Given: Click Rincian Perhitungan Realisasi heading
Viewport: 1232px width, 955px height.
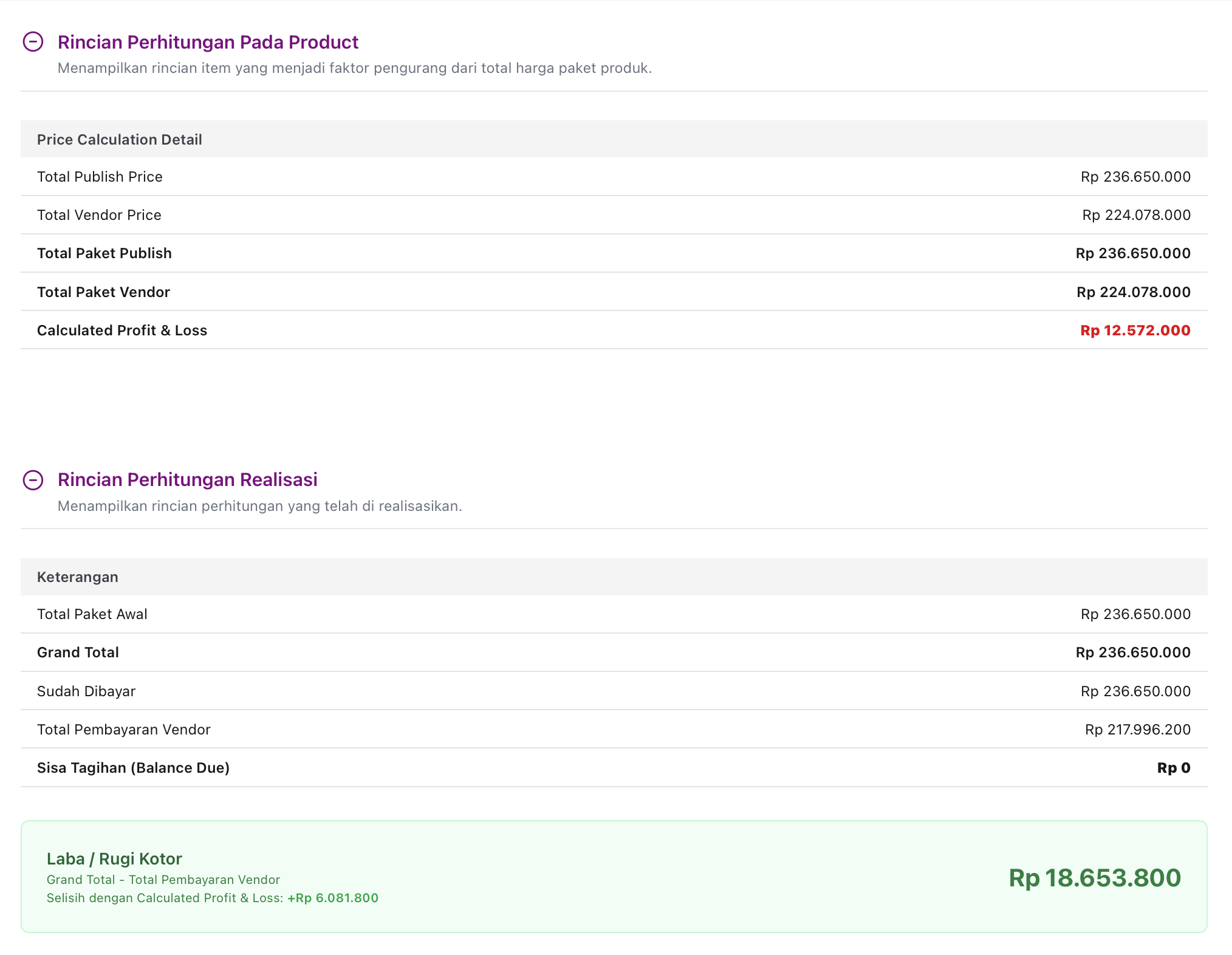Looking at the screenshot, I should [x=187, y=480].
